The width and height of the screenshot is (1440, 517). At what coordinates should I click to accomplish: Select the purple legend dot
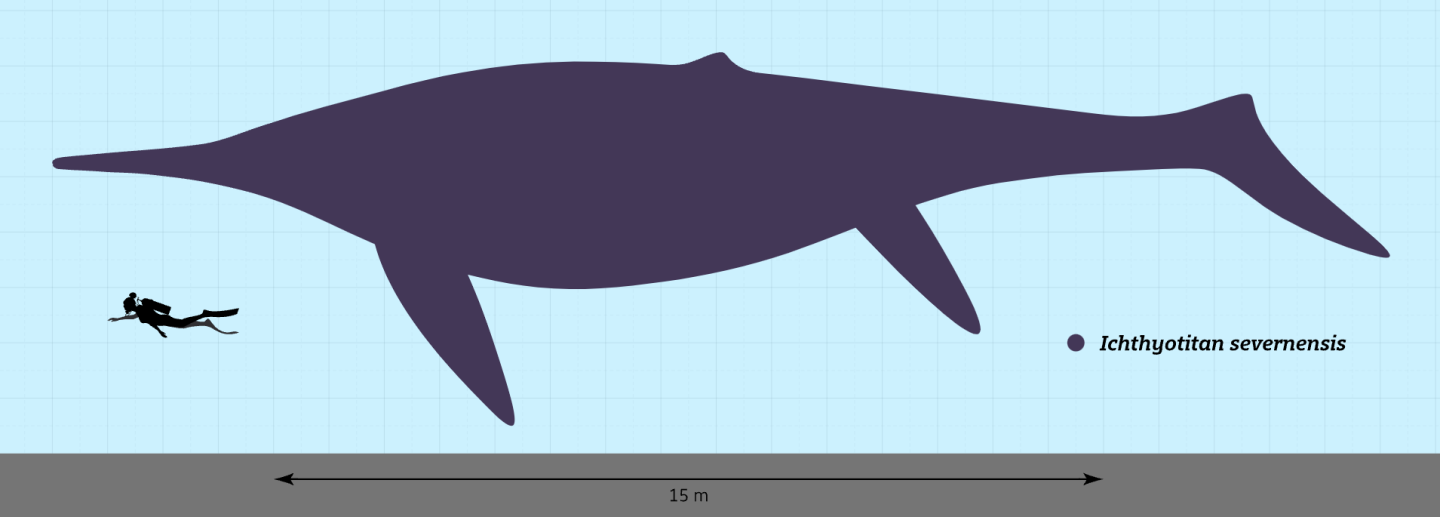click(x=1076, y=343)
